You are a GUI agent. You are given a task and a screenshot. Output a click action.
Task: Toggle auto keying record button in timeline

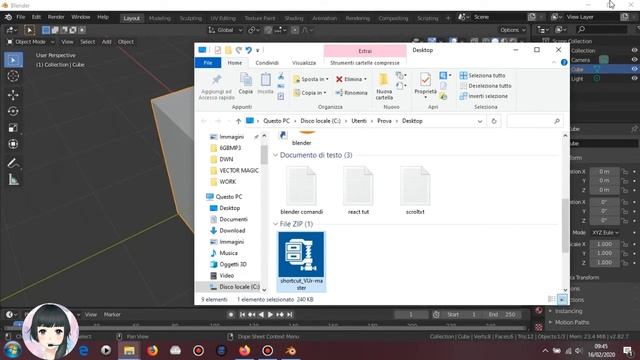pos(231,315)
